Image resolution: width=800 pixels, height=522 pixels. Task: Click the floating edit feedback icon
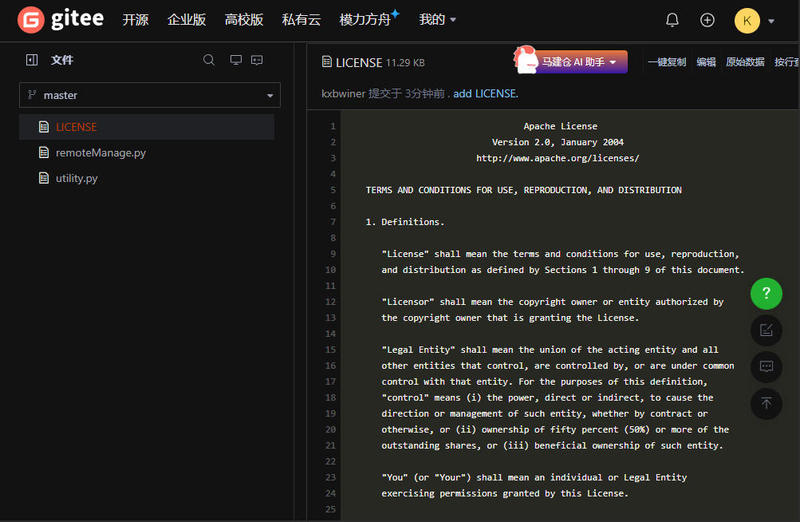[766, 329]
